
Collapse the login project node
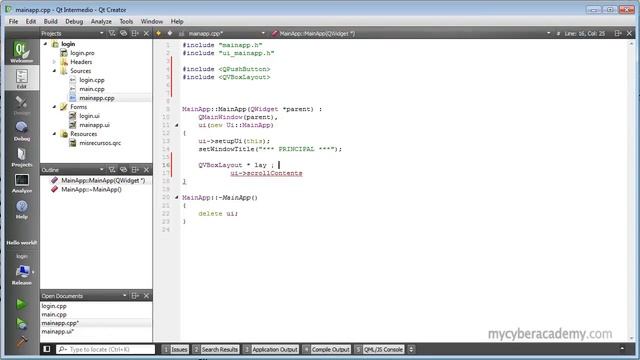(x=46, y=44)
